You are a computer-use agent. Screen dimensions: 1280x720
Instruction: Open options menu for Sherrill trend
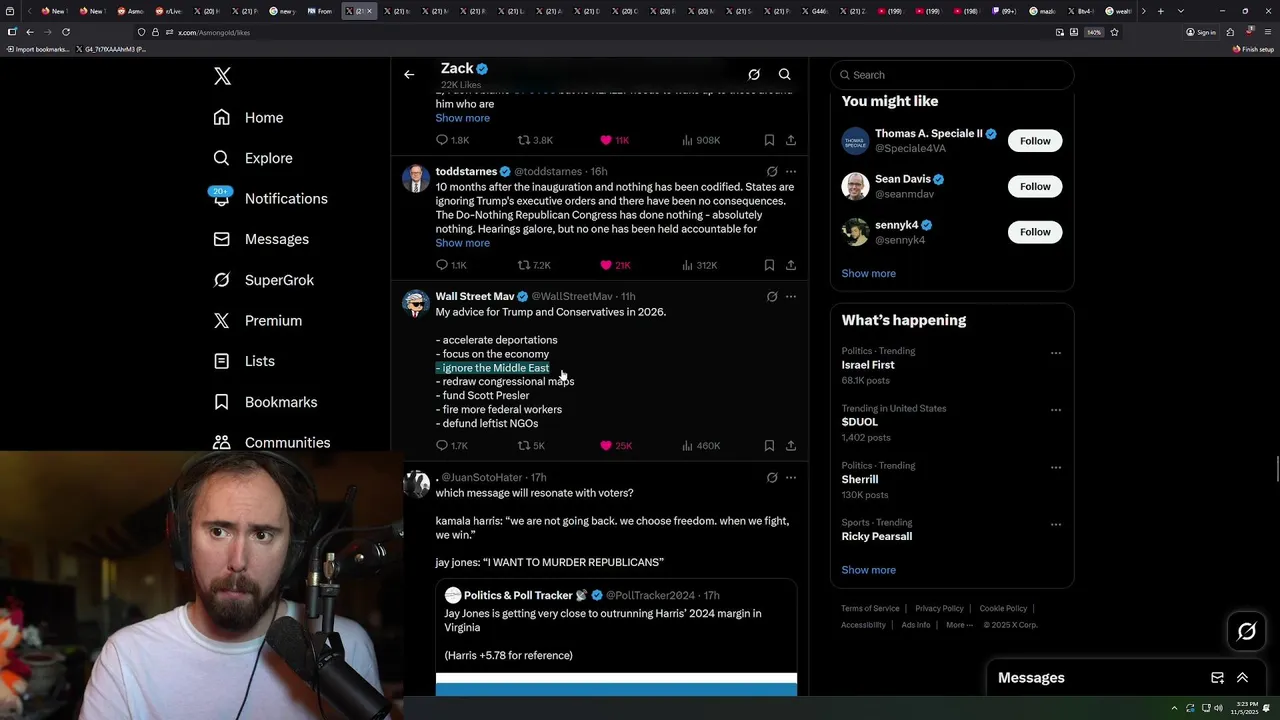[x=1056, y=467]
